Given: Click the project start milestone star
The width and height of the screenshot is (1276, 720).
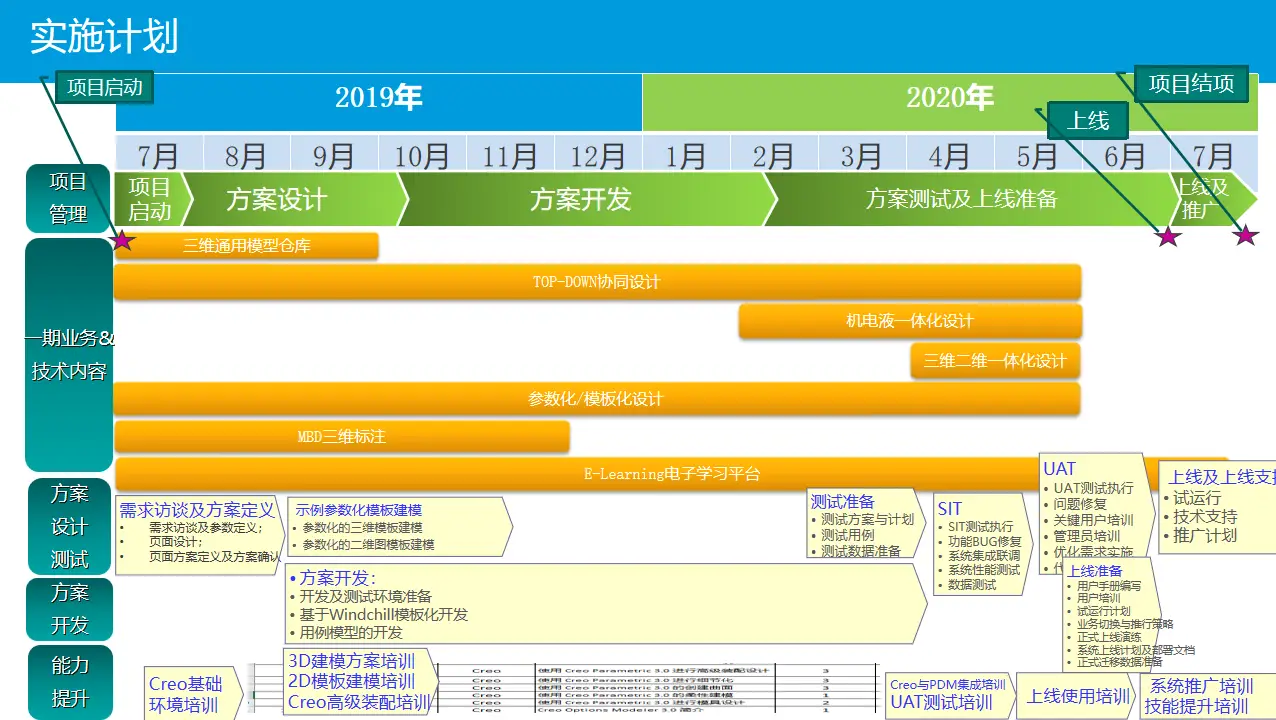Looking at the screenshot, I should 123,240.
